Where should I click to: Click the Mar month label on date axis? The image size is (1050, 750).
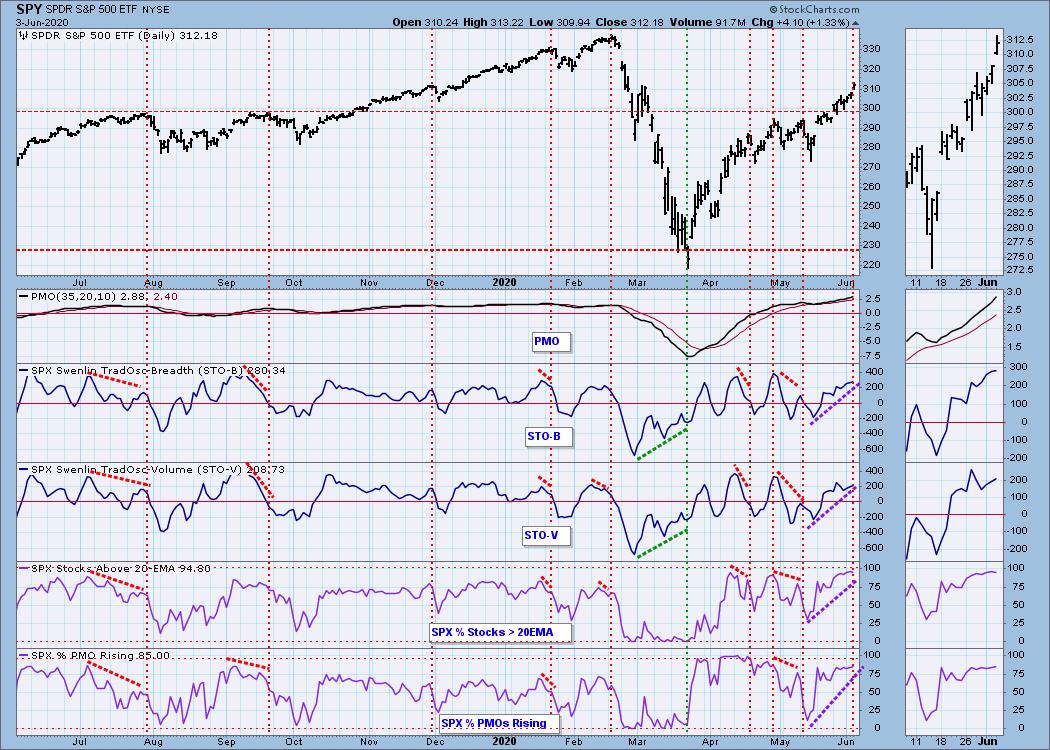coord(638,282)
